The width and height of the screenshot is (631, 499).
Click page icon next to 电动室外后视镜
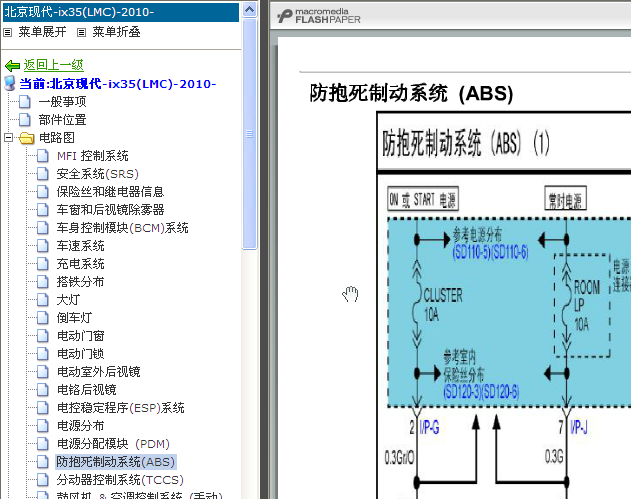pos(43,371)
